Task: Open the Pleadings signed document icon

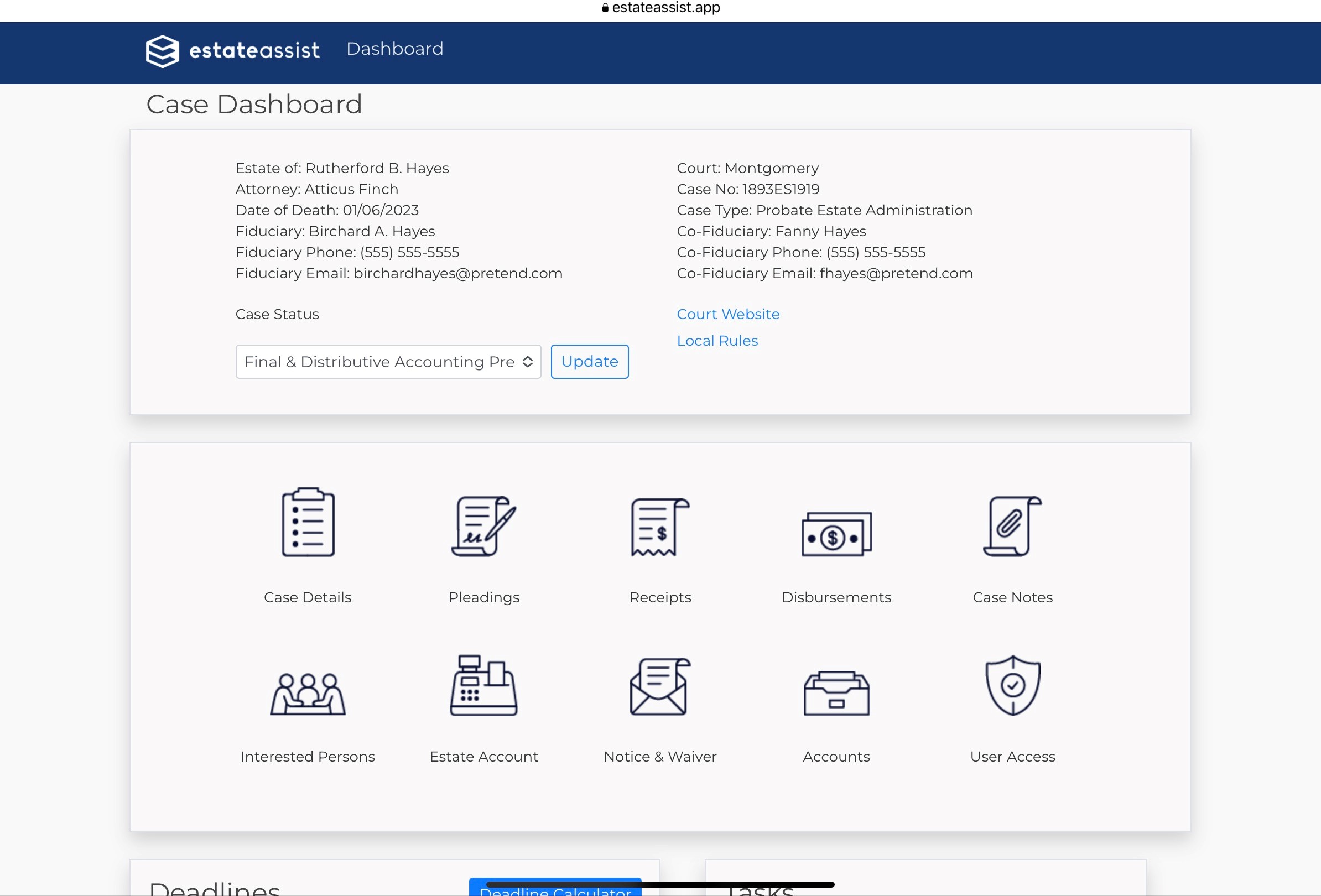Action: (x=483, y=525)
